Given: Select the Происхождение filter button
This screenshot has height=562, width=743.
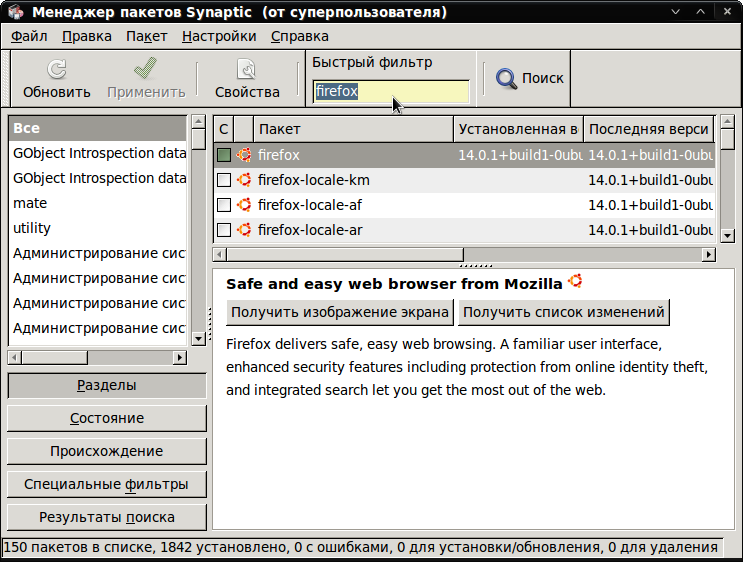Looking at the screenshot, I should tap(107, 451).
